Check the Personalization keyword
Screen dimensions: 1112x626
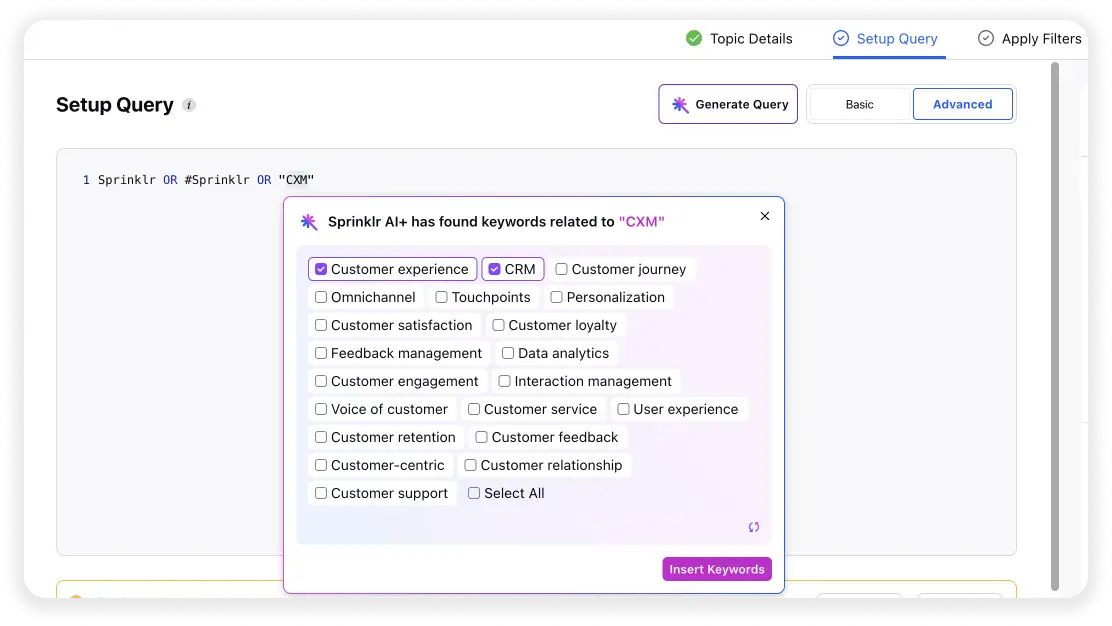tap(556, 297)
